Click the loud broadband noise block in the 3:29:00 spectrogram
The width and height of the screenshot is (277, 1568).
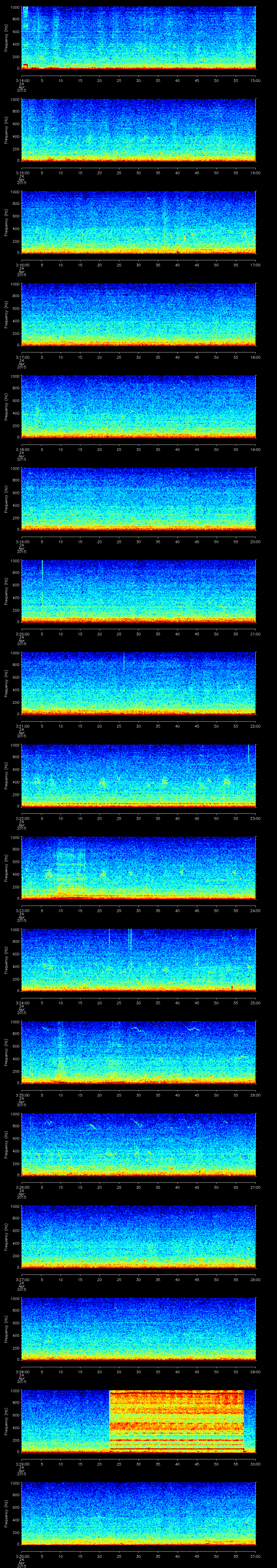click(177, 1421)
